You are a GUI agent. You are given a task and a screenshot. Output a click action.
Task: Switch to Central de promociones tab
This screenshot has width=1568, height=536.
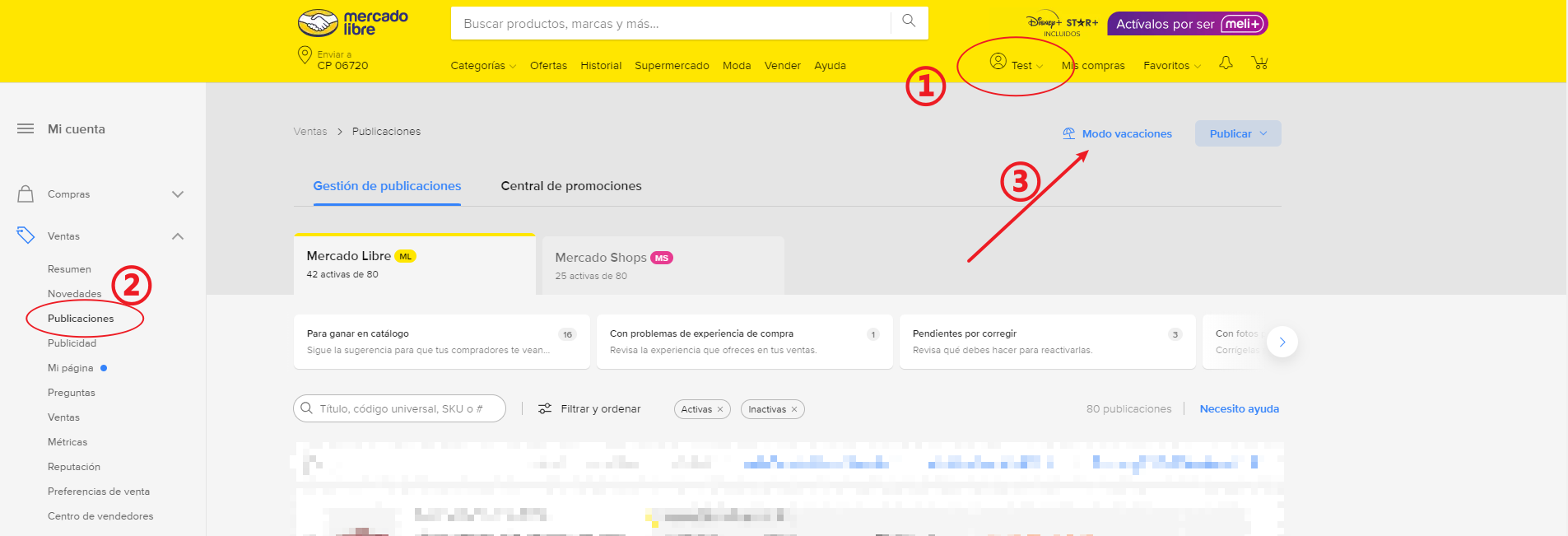[x=571, y=186]
